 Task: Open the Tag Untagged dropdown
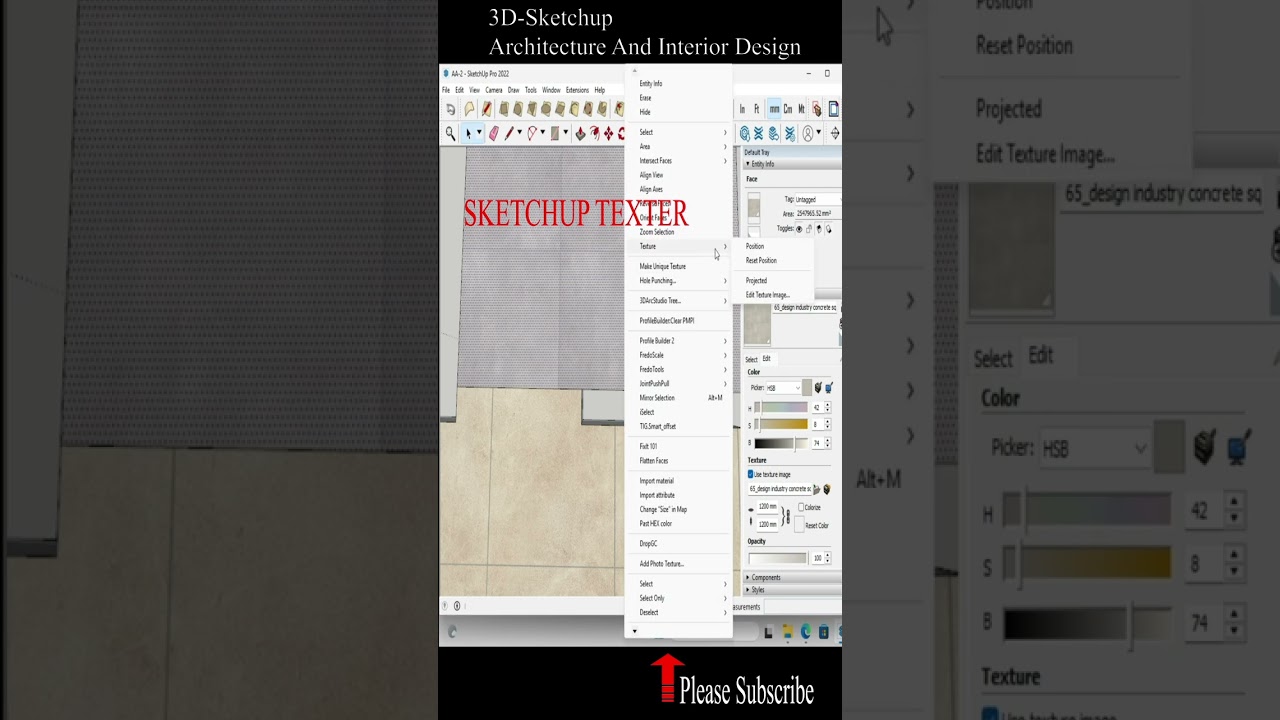(818, 200)
